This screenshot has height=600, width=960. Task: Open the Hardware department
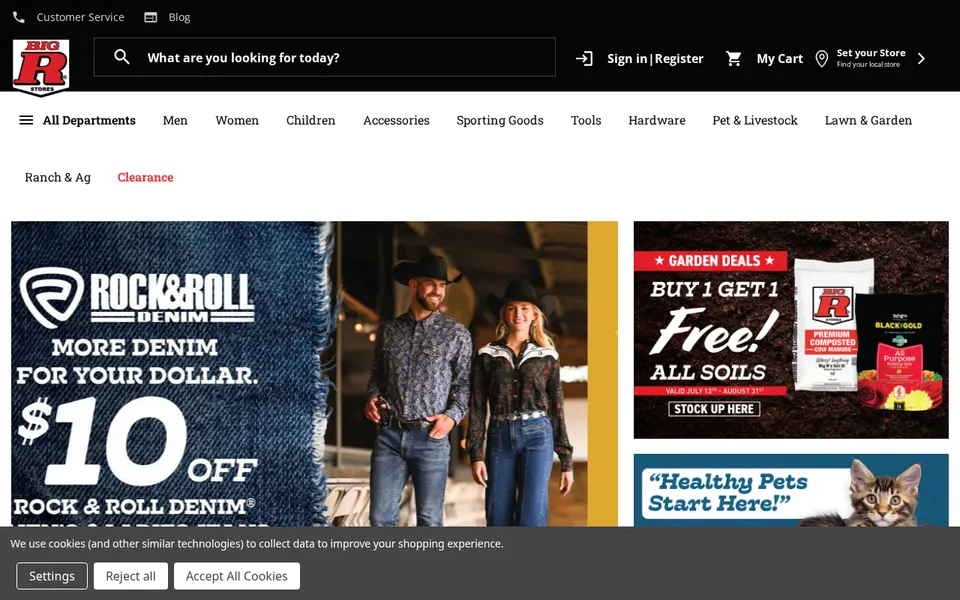coord(656,120)
